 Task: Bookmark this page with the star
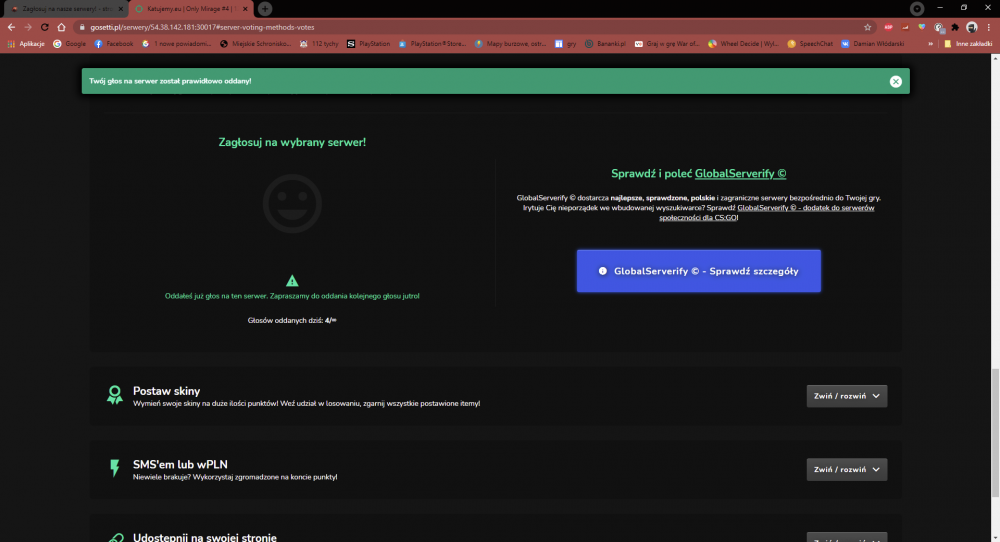(867, 27)
